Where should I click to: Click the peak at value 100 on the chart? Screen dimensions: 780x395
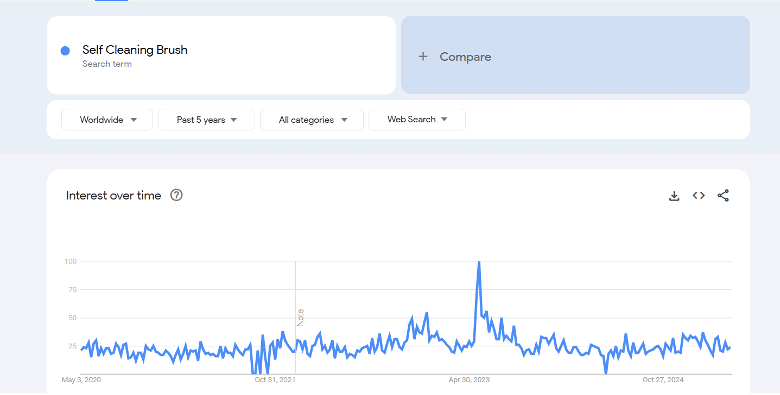click(479, 262)
